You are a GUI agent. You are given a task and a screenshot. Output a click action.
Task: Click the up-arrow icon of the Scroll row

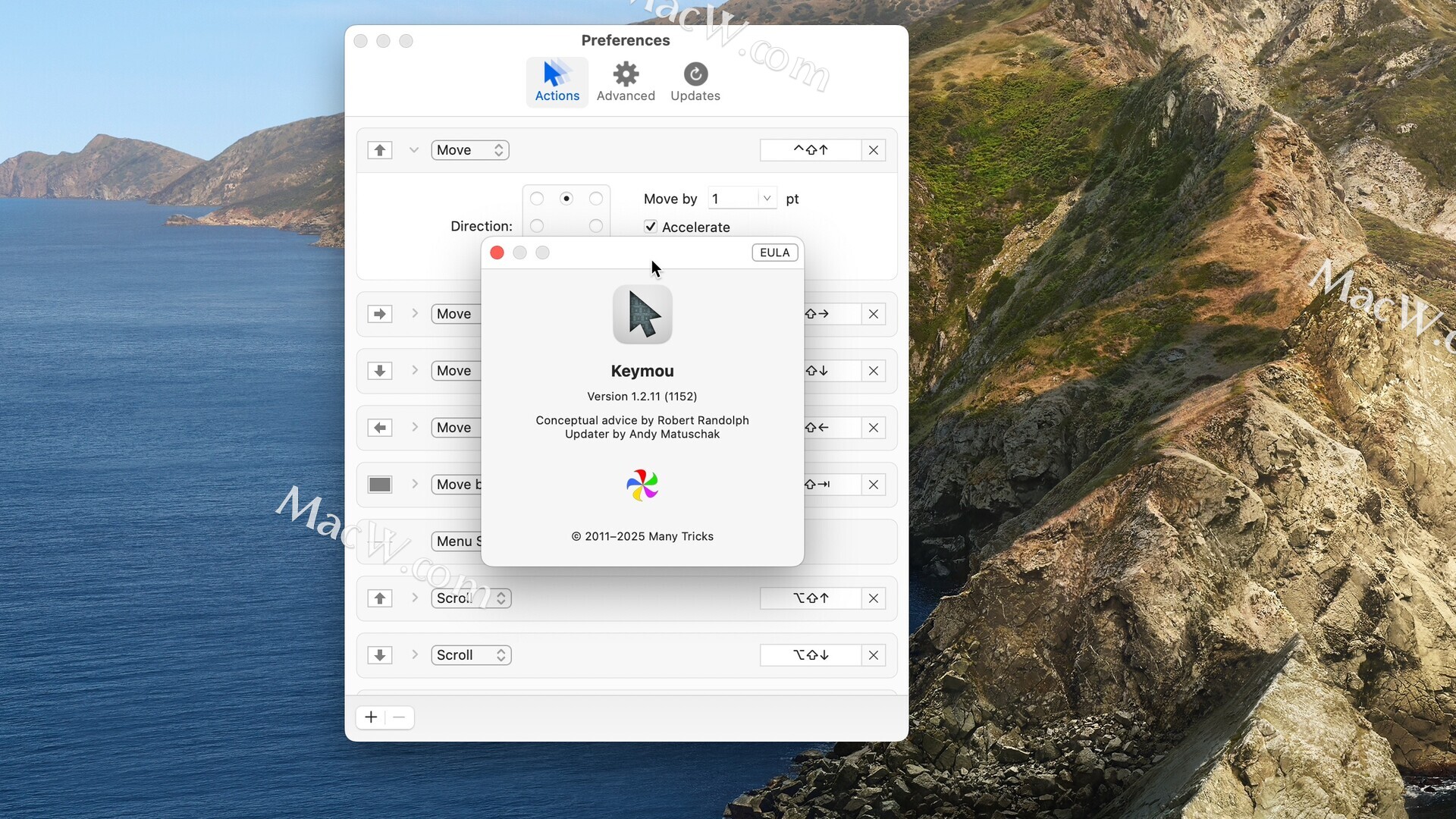pyautogui.click(x=380, y=598)
